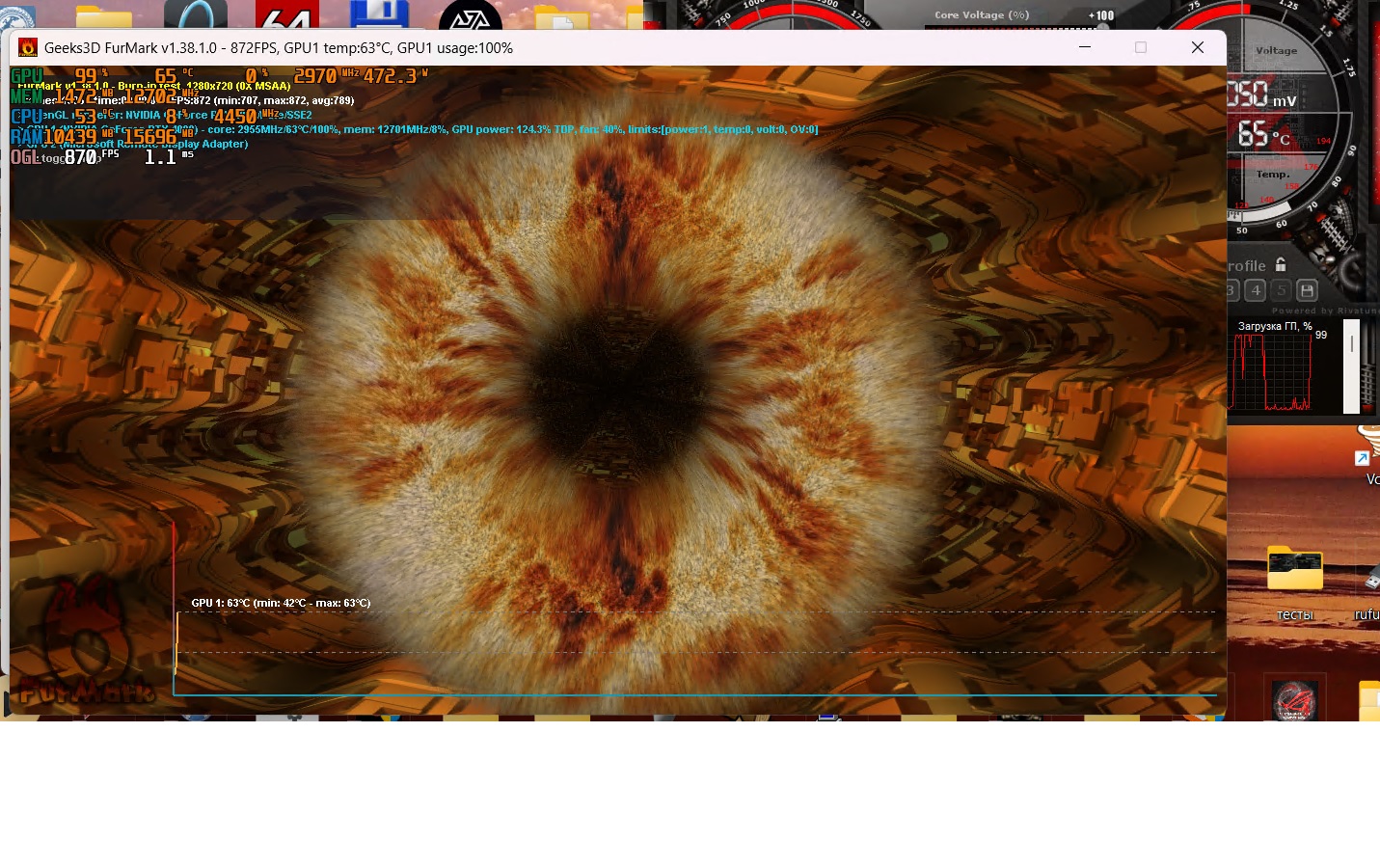Image resolution: width=1380 pixels, height=868 pixels.
Task: Select profile slot 5 in Afterburner
Action: 1281,290
